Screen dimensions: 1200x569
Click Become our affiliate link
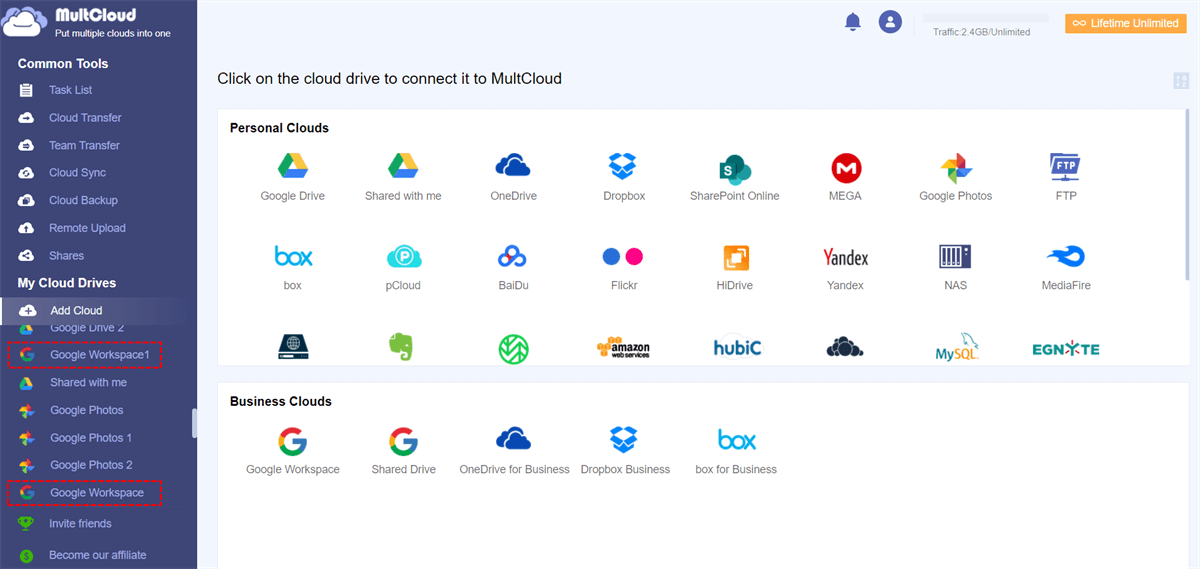pos(98,555)
